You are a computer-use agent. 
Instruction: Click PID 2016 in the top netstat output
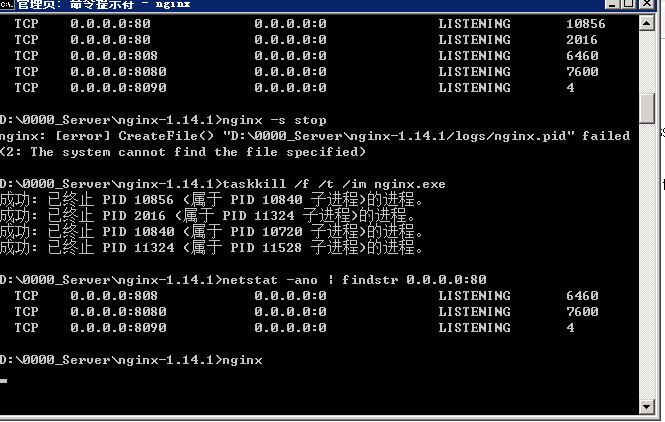(581, 40)
